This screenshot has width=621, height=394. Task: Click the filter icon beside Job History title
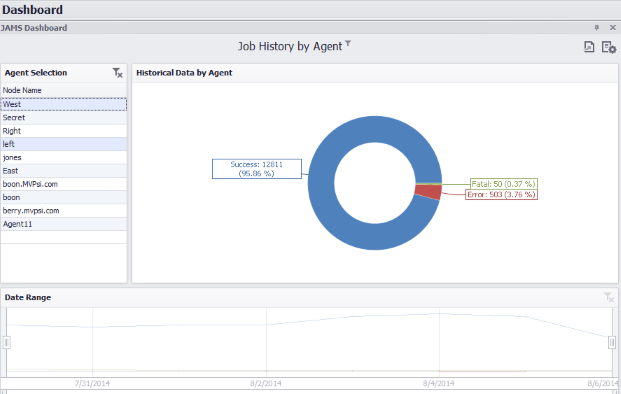pyautogui.click(x=348, y=43)
